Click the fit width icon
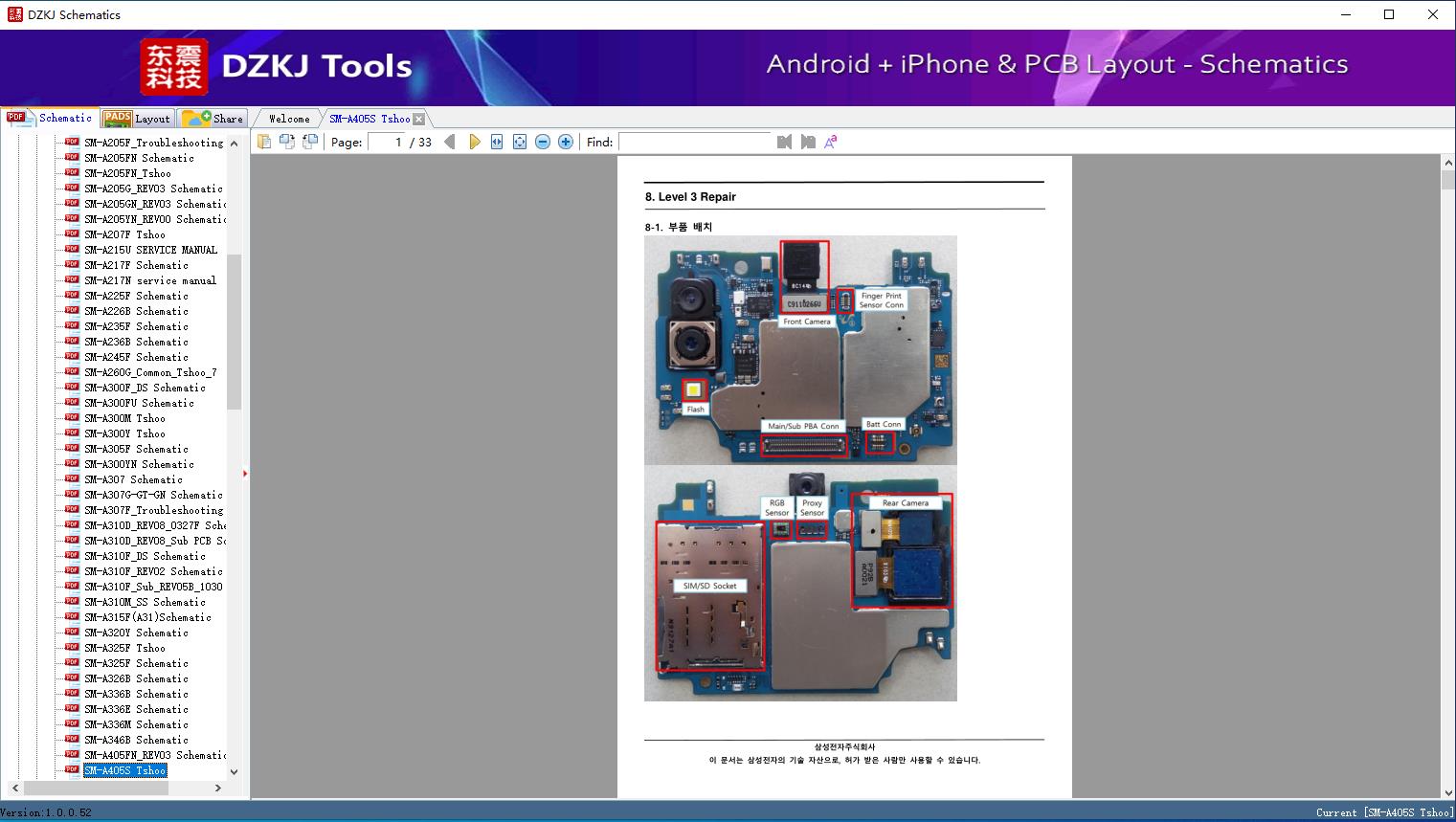Image resolution: width=1456 pixels, height=822 pixels. [x=497, y=142]
